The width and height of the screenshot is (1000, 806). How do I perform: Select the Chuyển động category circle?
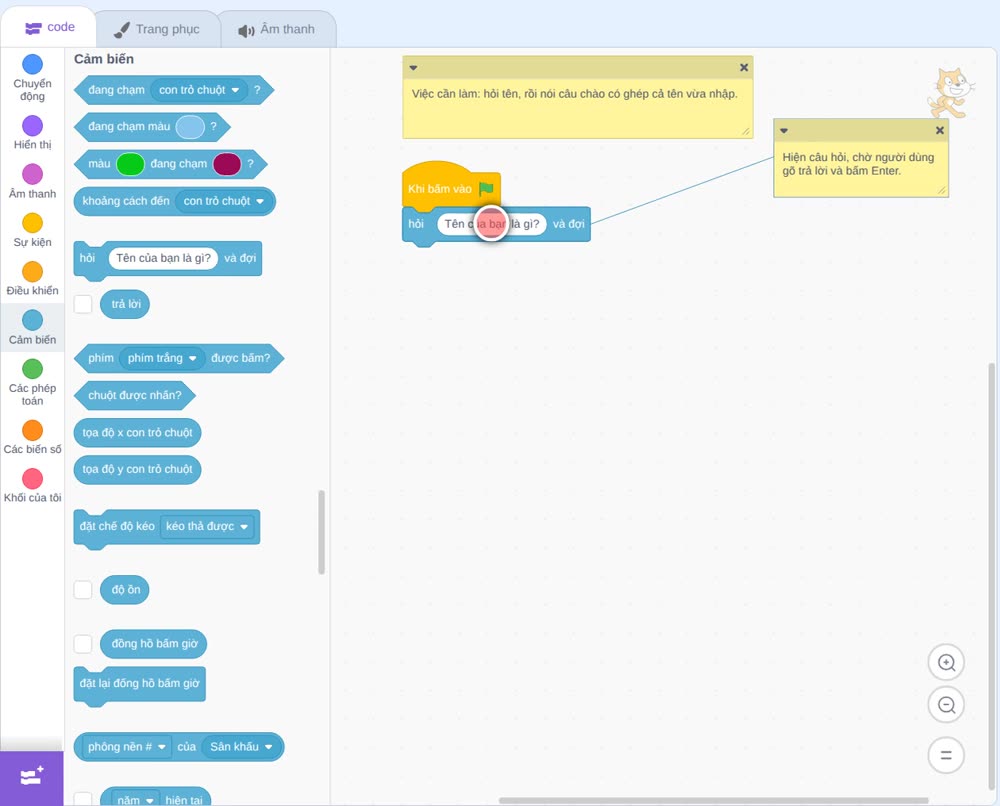point(33,64)
